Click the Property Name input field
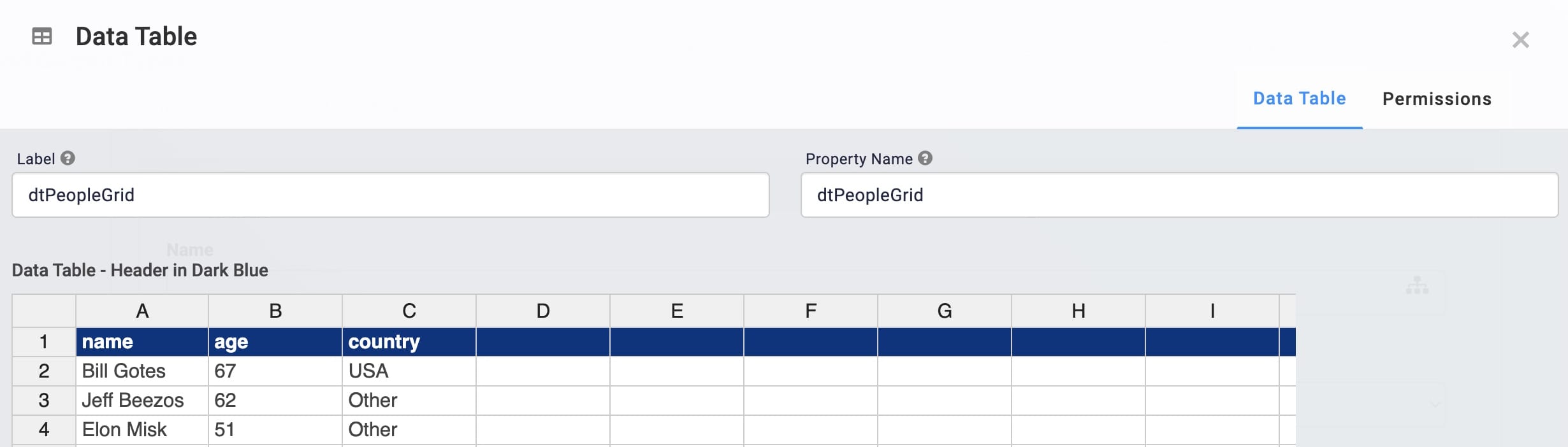The image size is (1568, 447). (x=1179, y=195)
